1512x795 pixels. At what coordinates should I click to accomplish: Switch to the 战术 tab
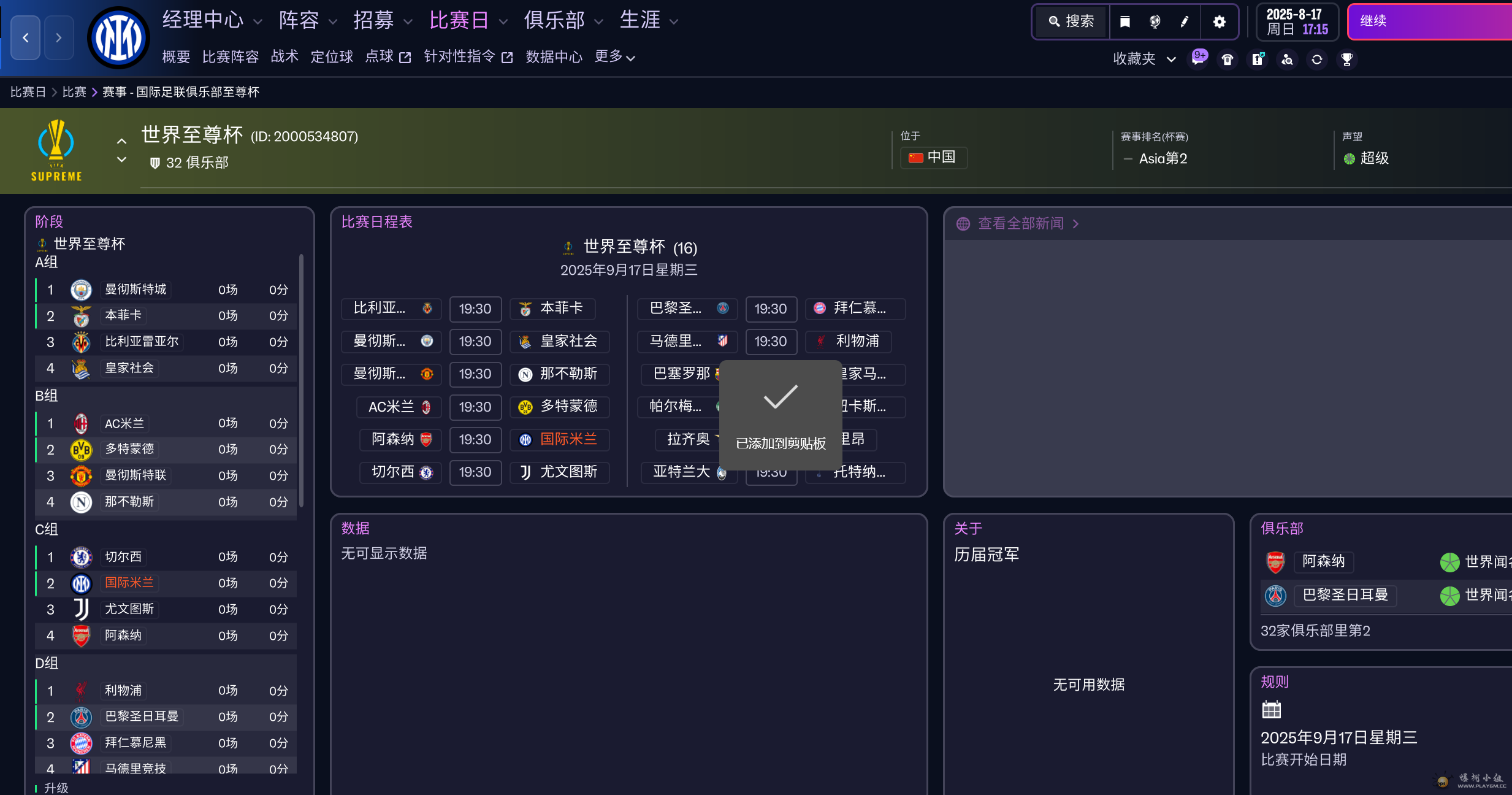click(284, 57)
